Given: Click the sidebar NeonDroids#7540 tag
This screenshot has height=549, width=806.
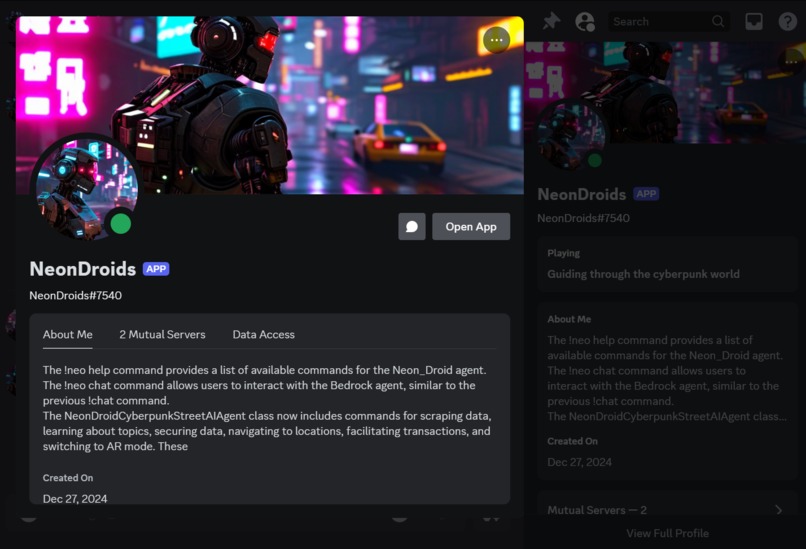Looking at the screenshot, I should coord(583,218).
